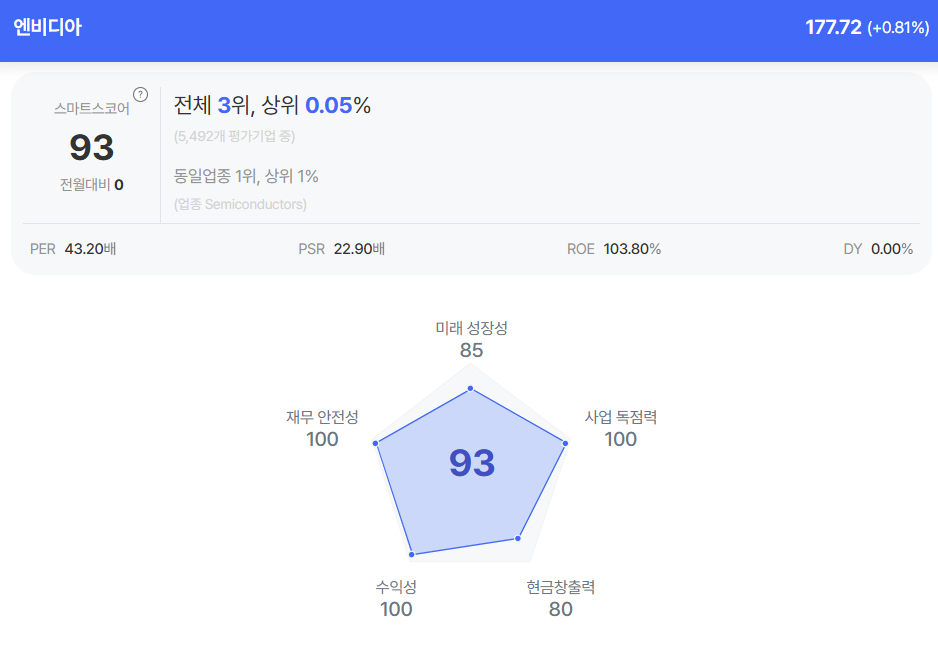Screen dimensions: 938x646
Task: Click the 엔비디아 title in header
Action: coord(47,28)
